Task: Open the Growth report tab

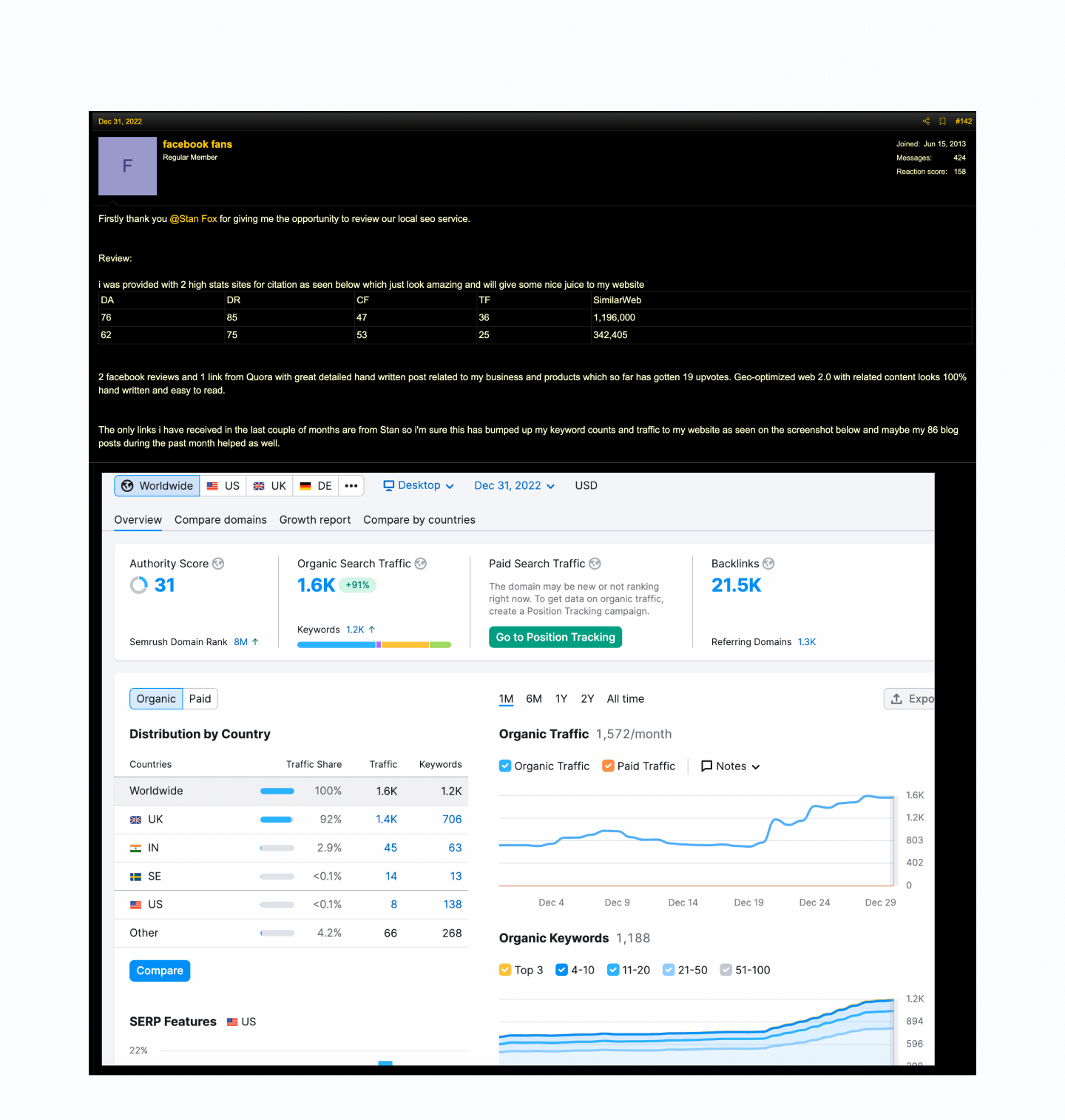Action: pyautogui.click(x=315, y=520)
